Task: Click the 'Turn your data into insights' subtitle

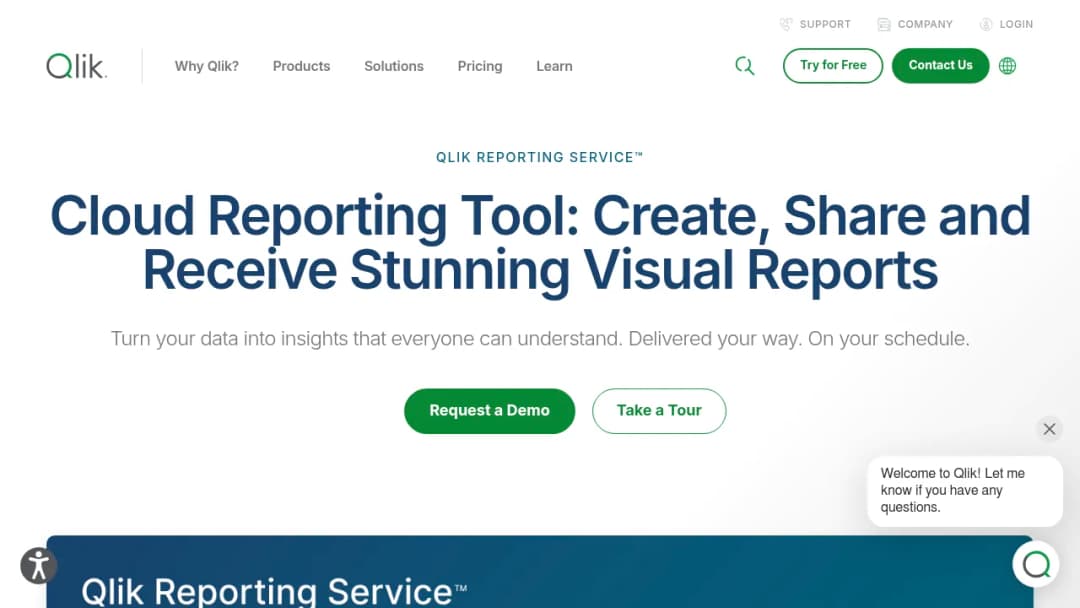Action: [540, 339]
